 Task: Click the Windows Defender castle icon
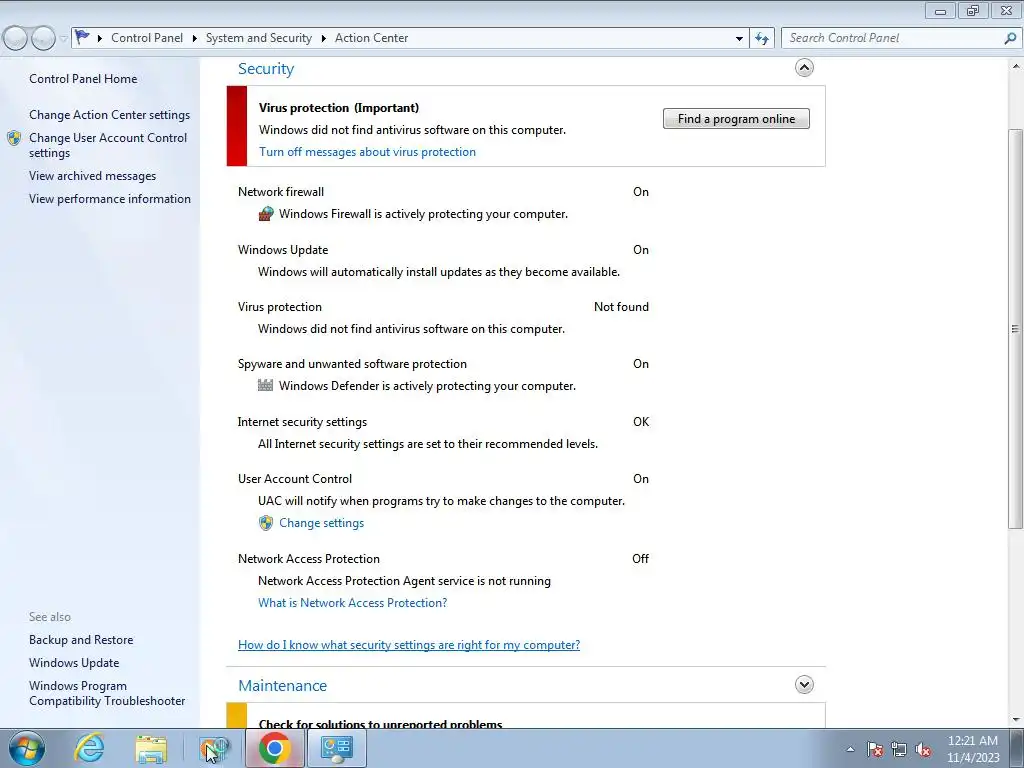tap(265, 385)
